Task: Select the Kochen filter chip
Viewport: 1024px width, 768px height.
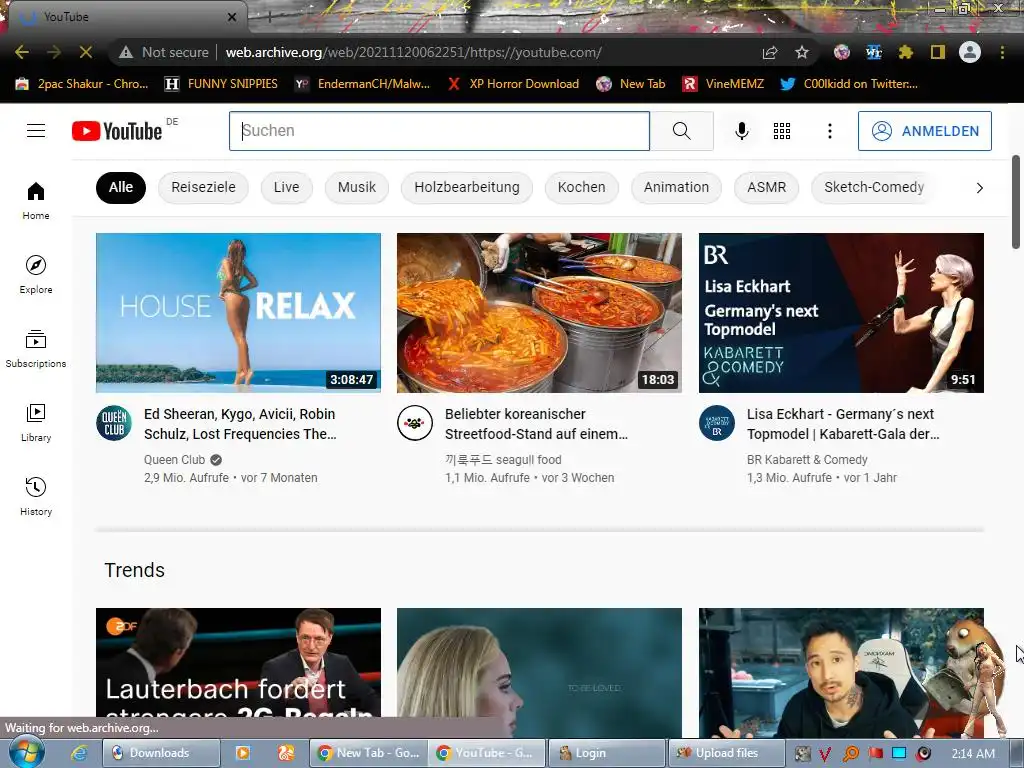Action: point(581,187)
